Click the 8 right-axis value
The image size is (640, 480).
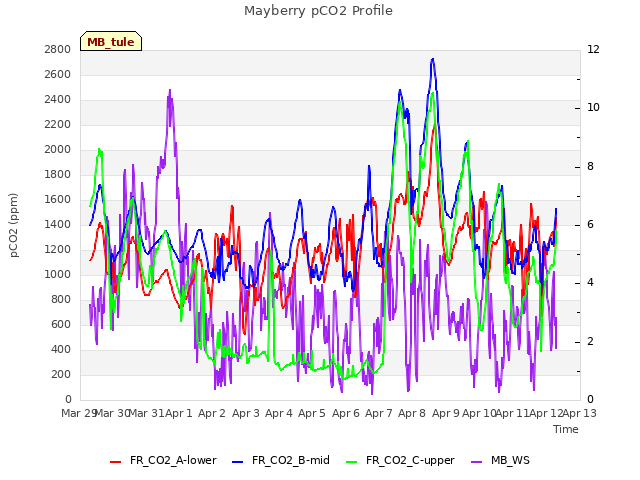pyautogui.click(x=590, y=167)
